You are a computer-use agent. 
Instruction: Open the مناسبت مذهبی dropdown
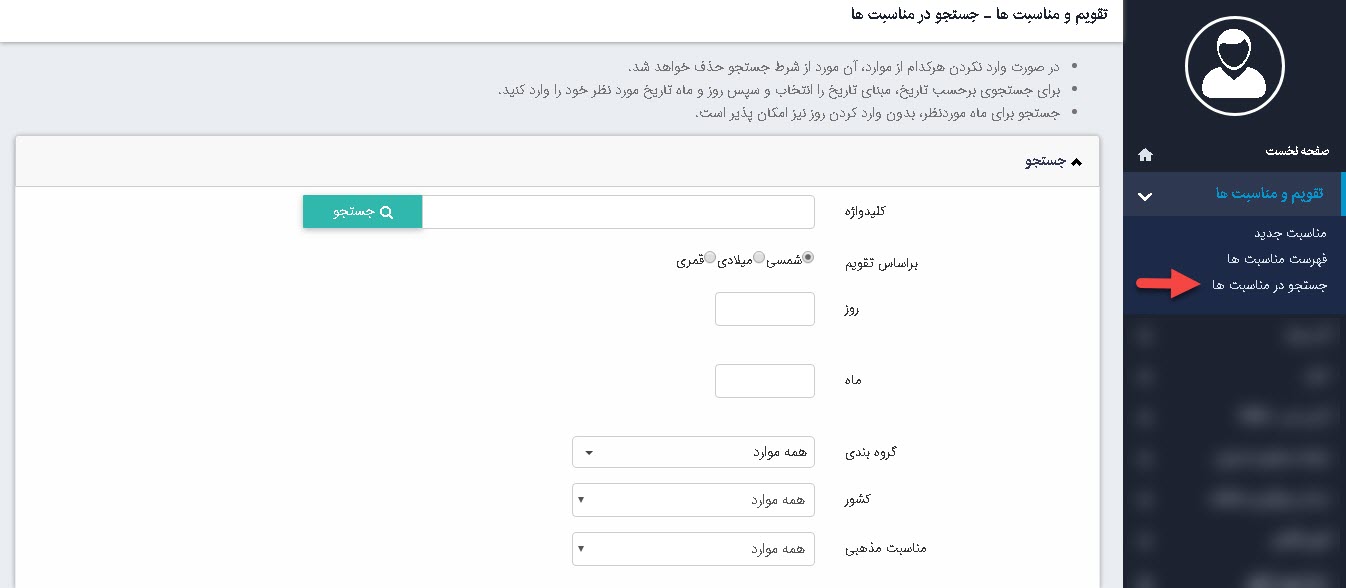click(x=693, y=548)
